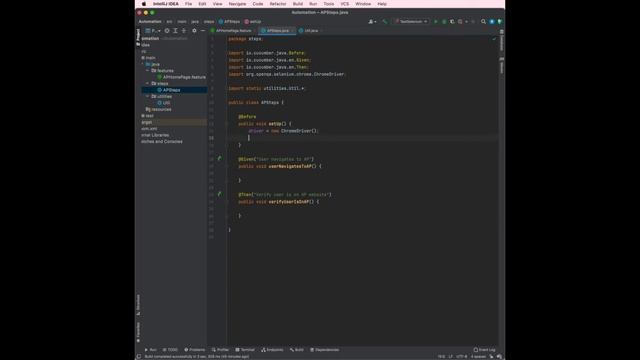Select test folder in project tree

[x=147, y=116]
